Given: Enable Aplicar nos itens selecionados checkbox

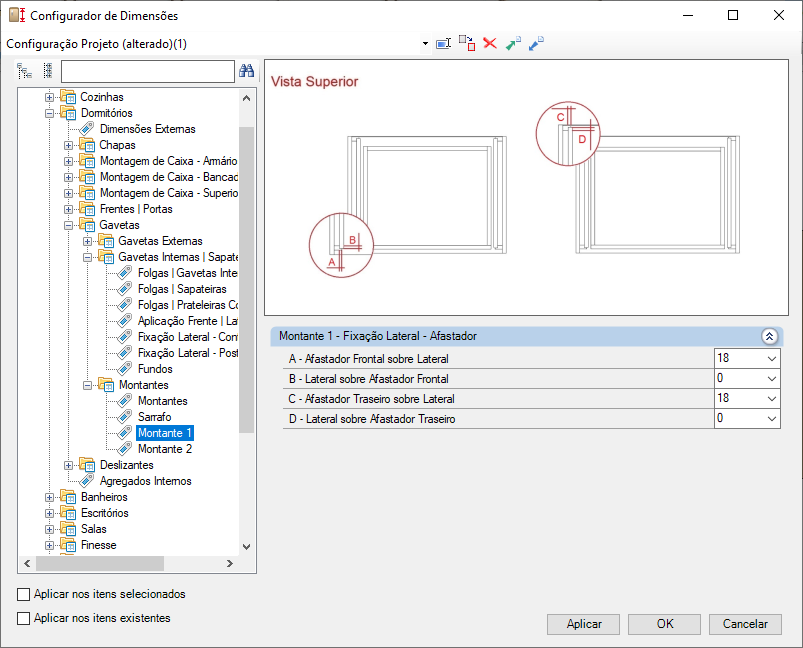Looking at the screenshot, I should click(24, 594).
